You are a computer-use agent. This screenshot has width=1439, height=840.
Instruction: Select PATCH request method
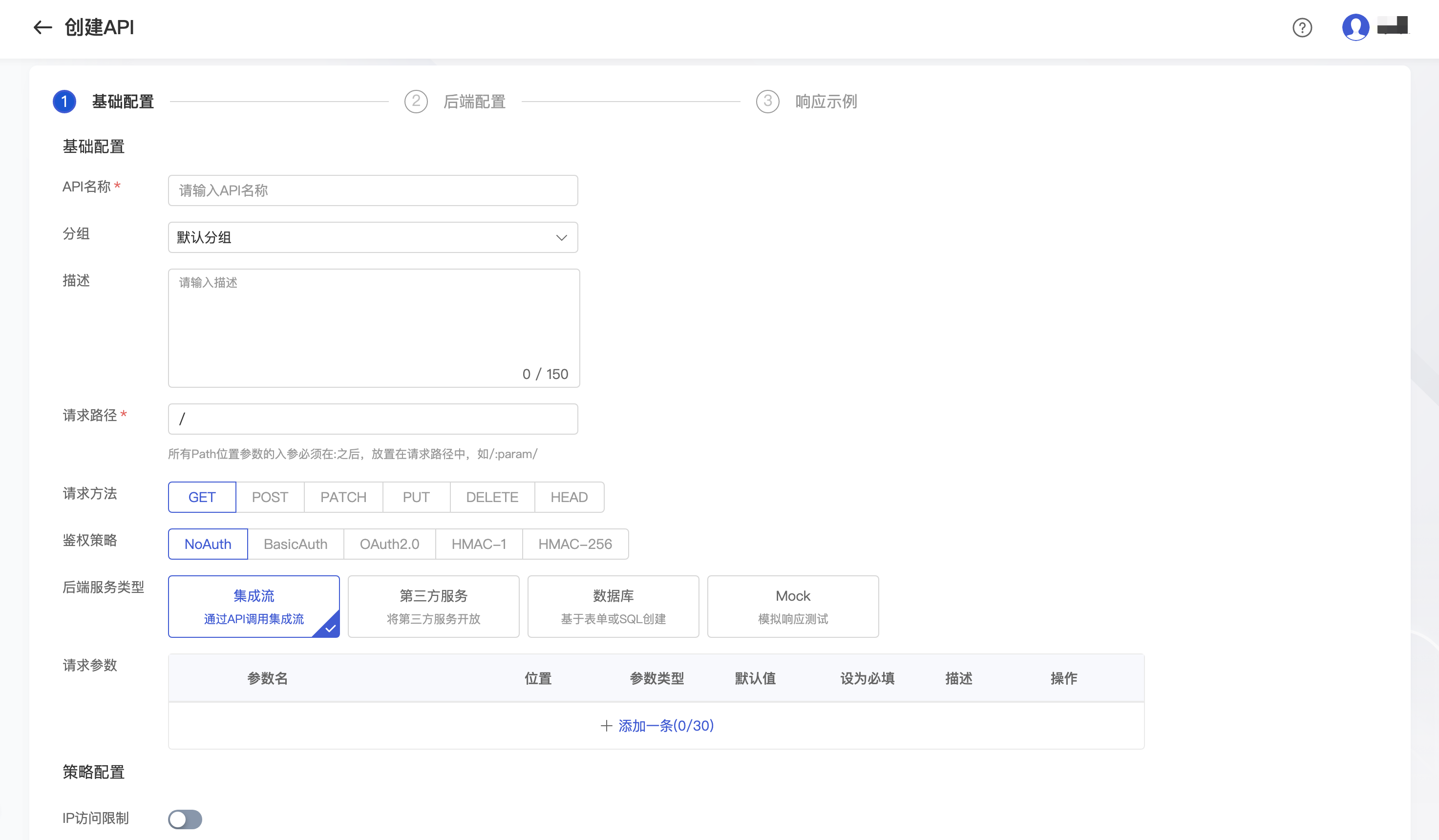(344, 497)
